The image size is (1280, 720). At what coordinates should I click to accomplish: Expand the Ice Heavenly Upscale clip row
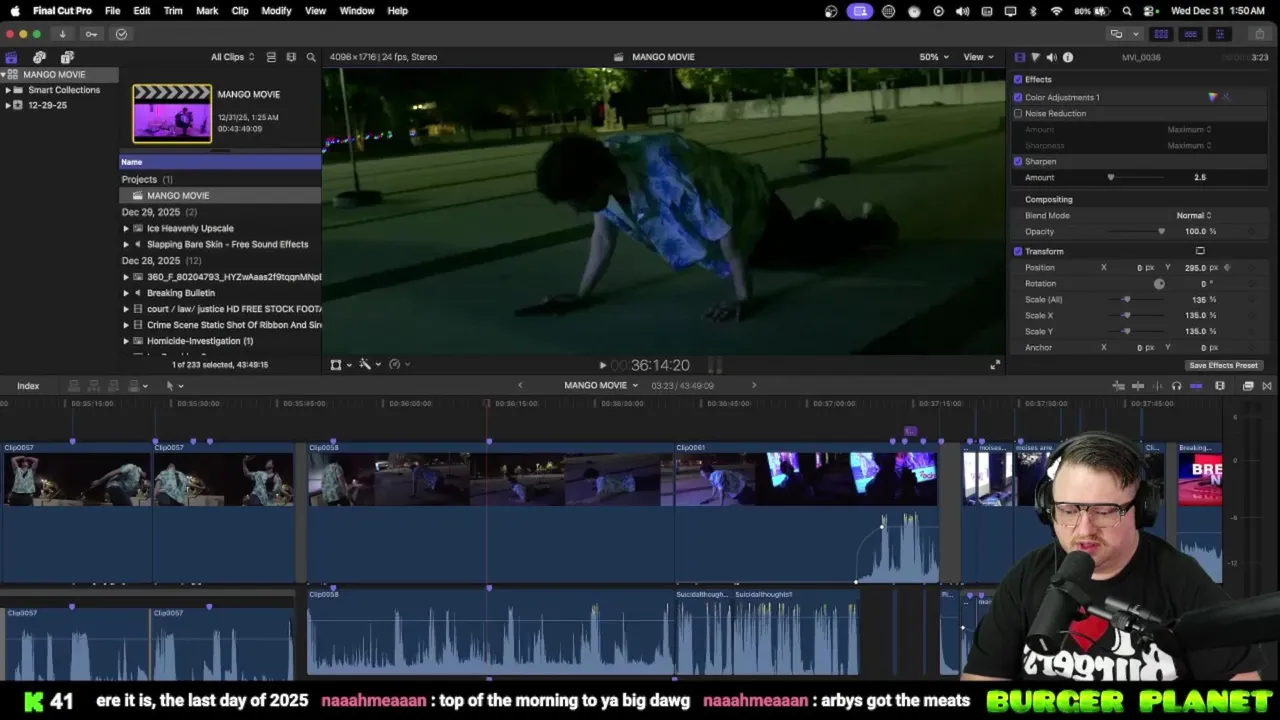(x=126, y=229)
